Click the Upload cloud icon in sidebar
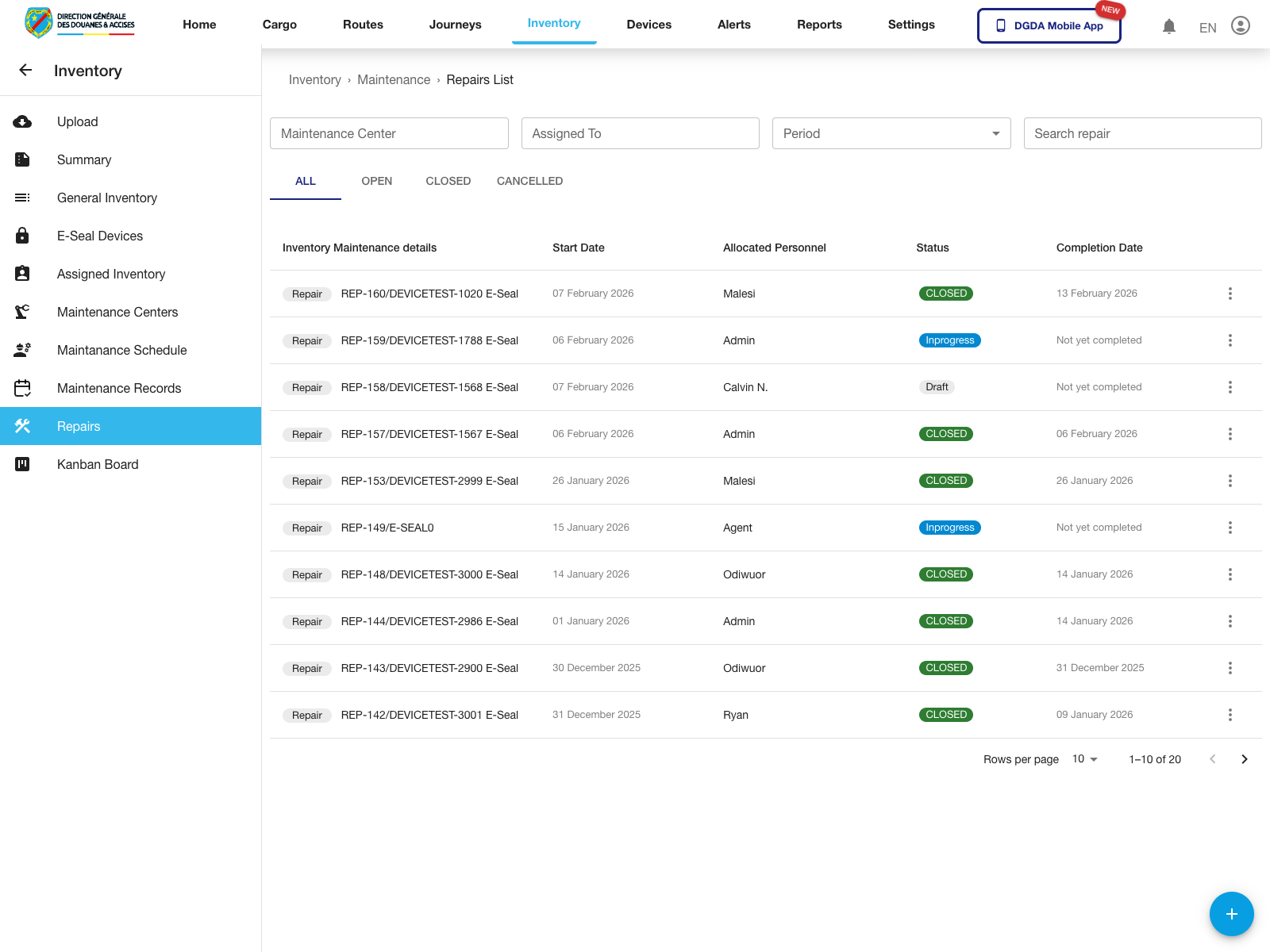The image size is (1270, 952). (x=22, y=122)
